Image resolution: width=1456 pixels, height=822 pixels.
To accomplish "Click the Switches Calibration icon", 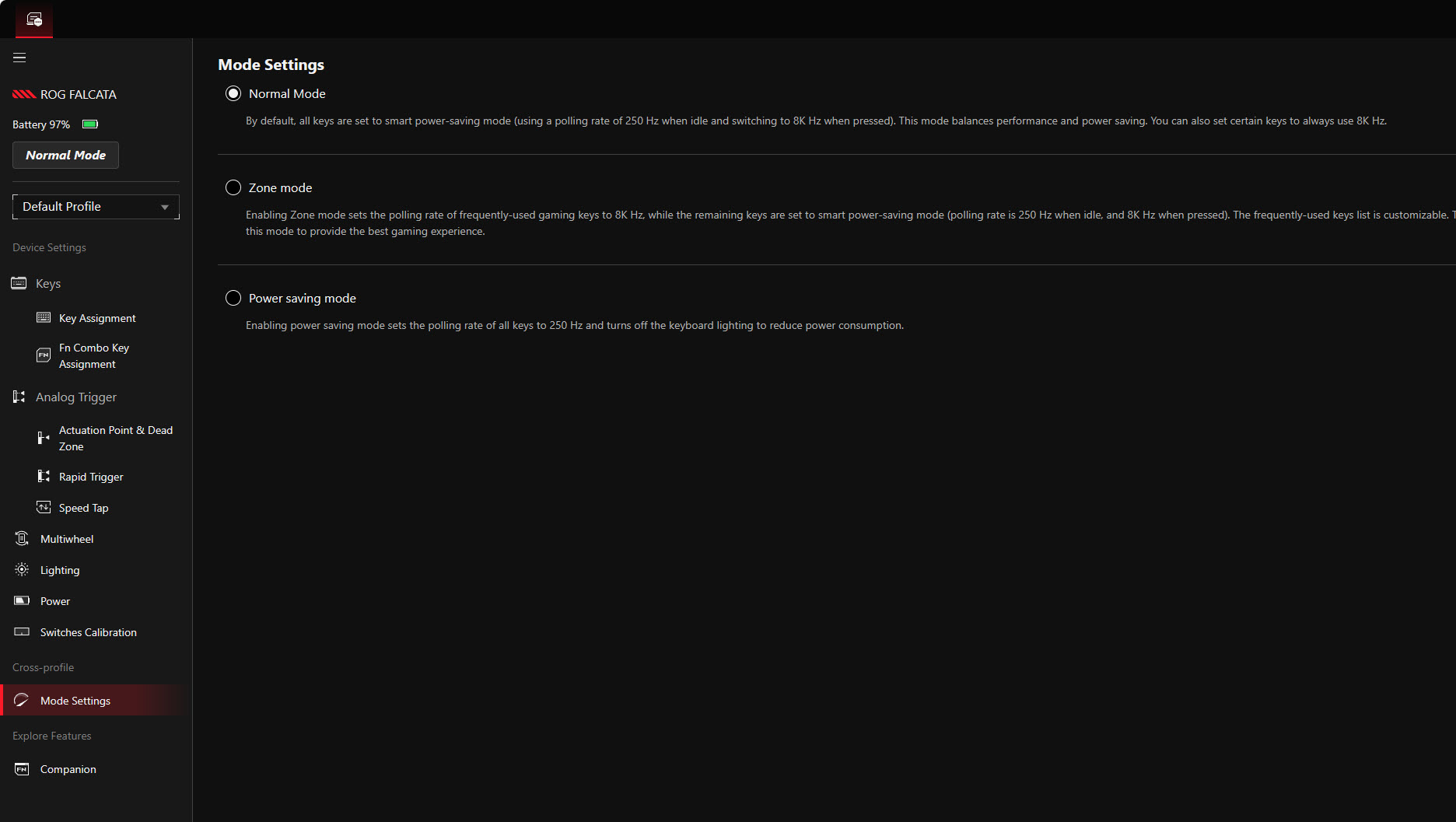I will (22, 632).
